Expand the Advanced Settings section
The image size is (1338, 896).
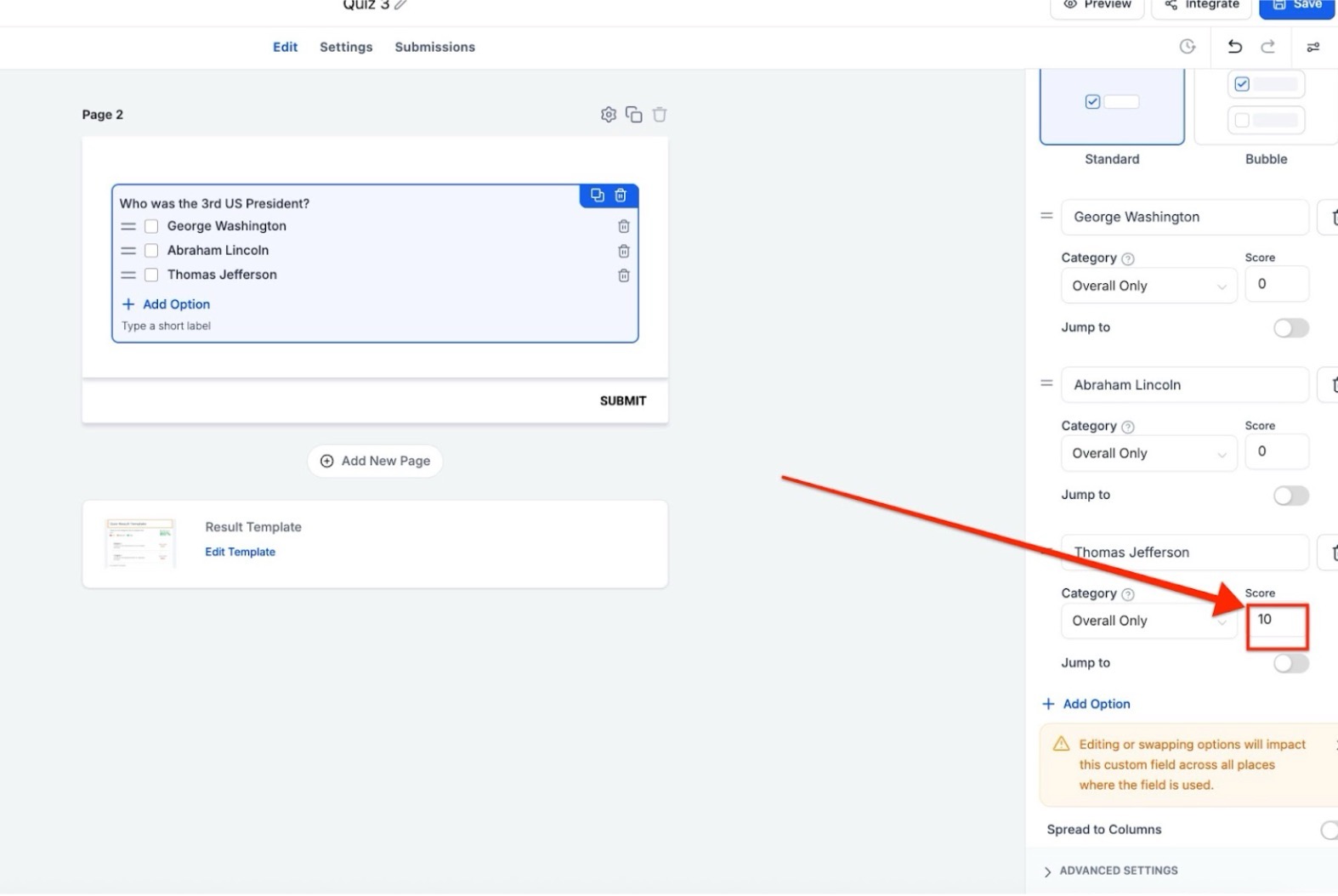pos(1118,870)
